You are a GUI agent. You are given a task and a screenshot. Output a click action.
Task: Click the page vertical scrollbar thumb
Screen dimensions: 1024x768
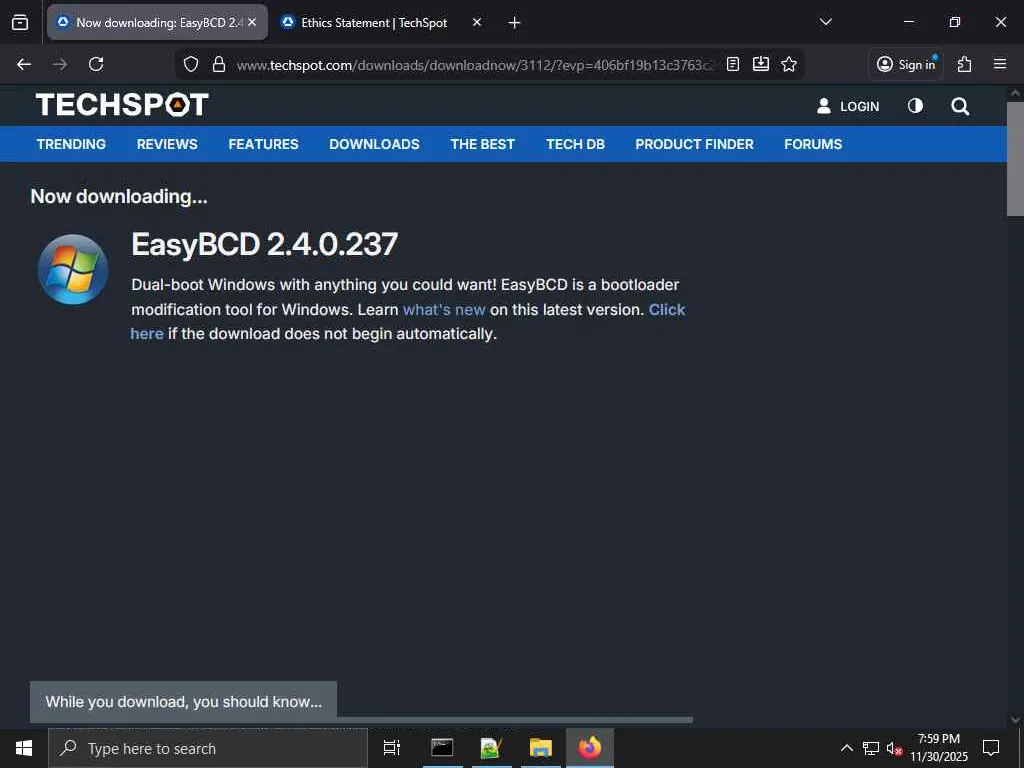[x=1015, y=159]
